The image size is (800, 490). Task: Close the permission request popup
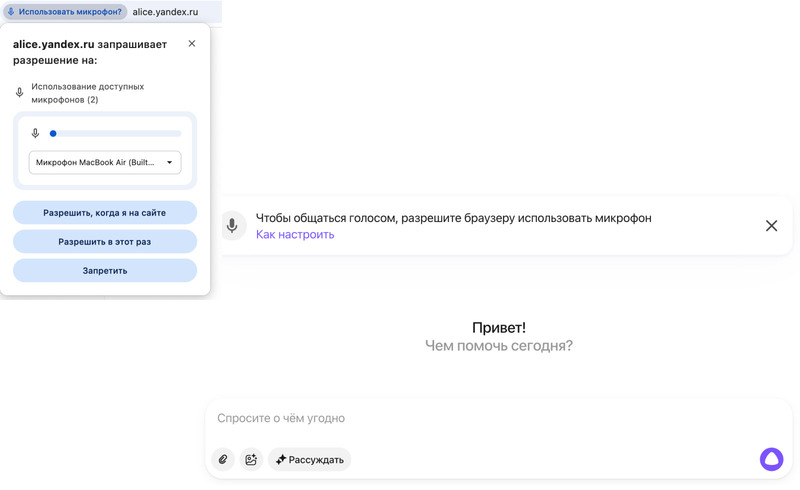(192, 44)
